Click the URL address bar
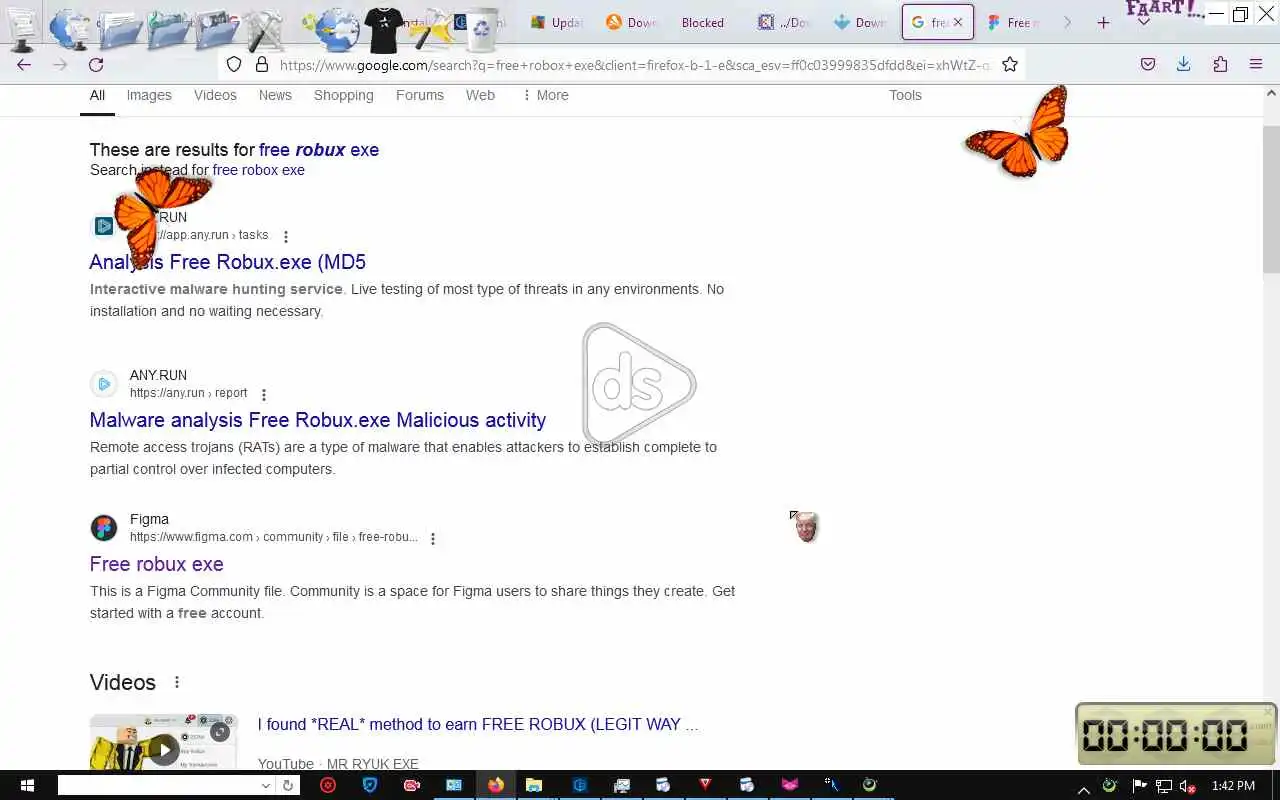Viewport: 1280px width, 800px height. [x=635, y=64]
